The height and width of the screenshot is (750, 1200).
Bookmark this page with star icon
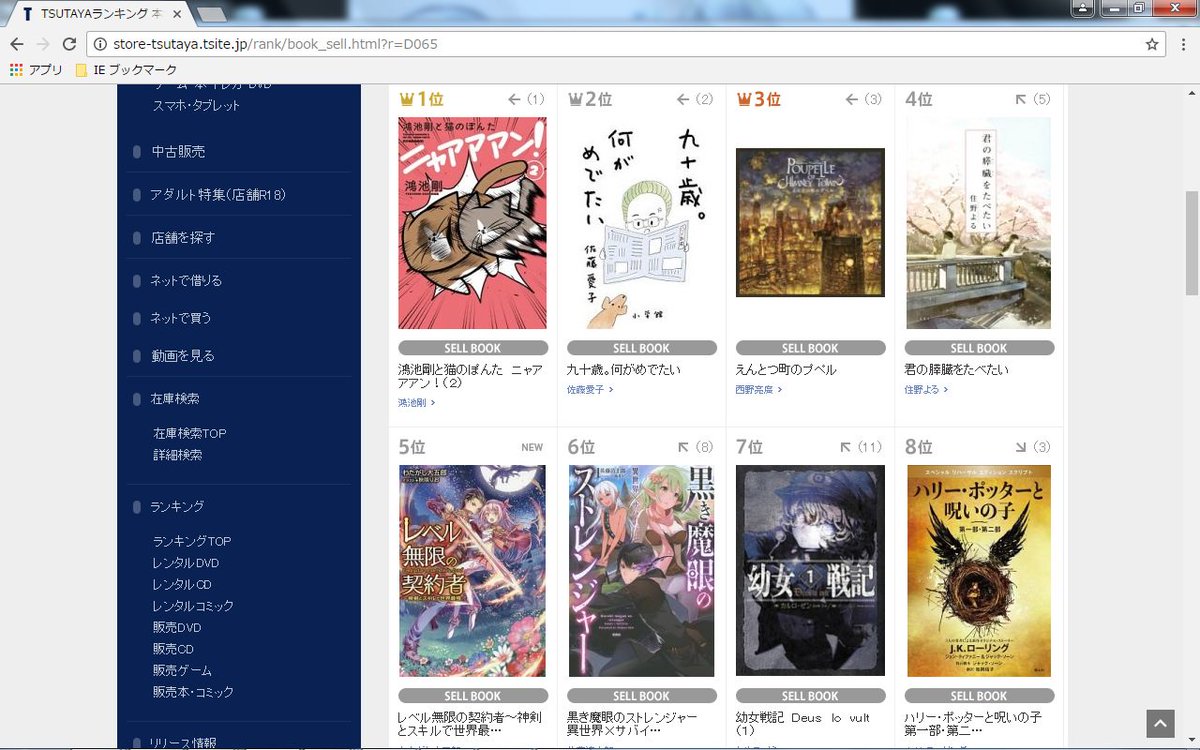click(x=1152, y=44)
